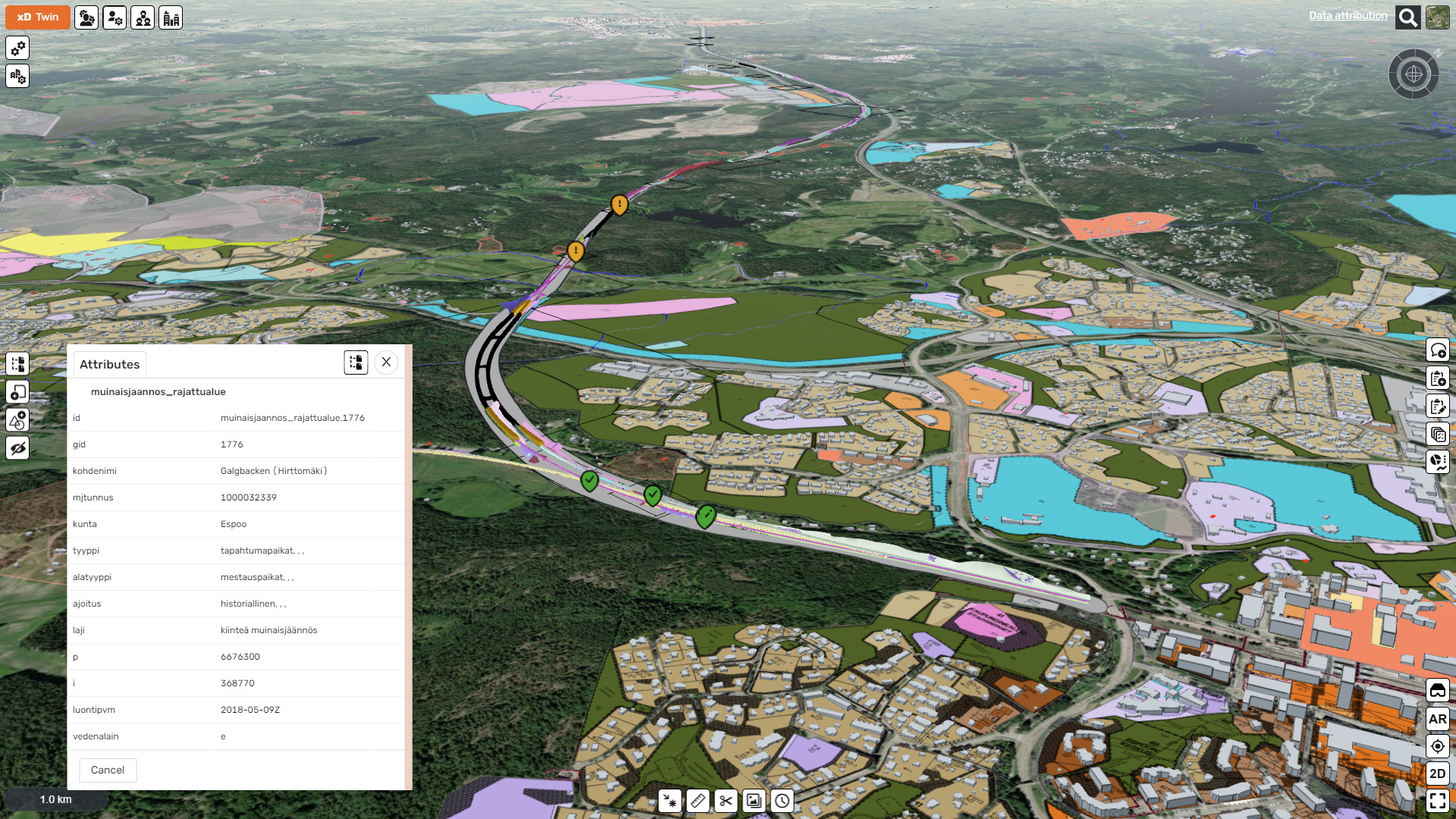Viewport: 1456px width, 819px height.
Task: Select the add-shape drawing tool in the left sidebar
Action: click(x=17, y=419)
